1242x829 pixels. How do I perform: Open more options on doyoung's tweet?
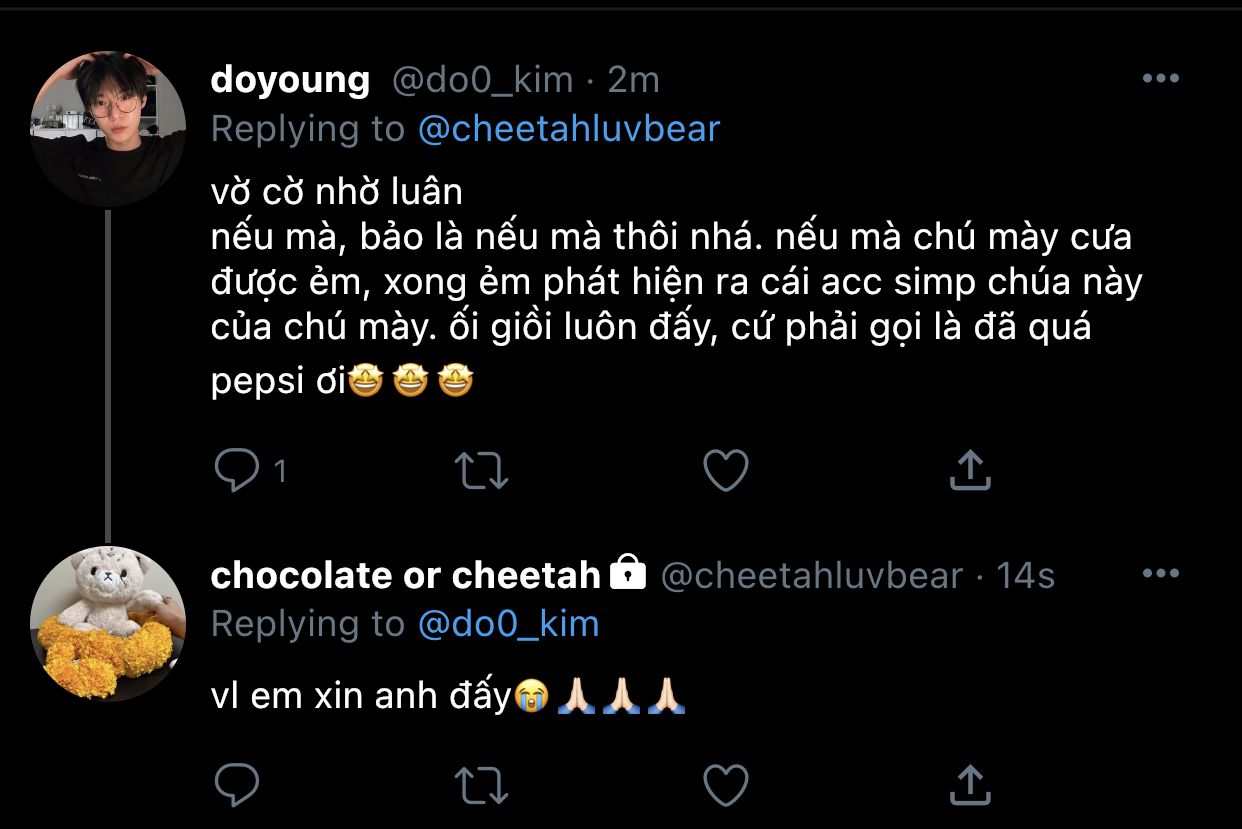(1160, 79)
